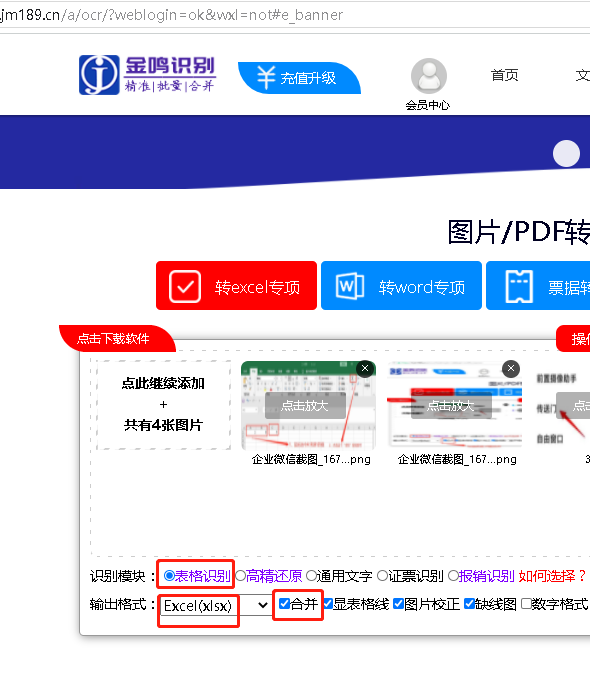Screen dimensions: 590x682
Task: Click 点此继续添加 to add more images
Action: pos(163,405)
